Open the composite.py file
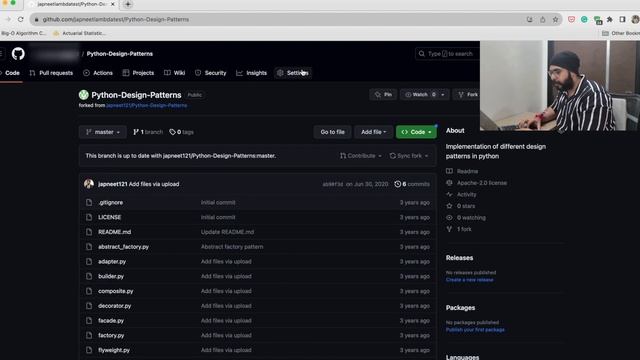This screenshot has height=360, width=640. pos(116,291)
